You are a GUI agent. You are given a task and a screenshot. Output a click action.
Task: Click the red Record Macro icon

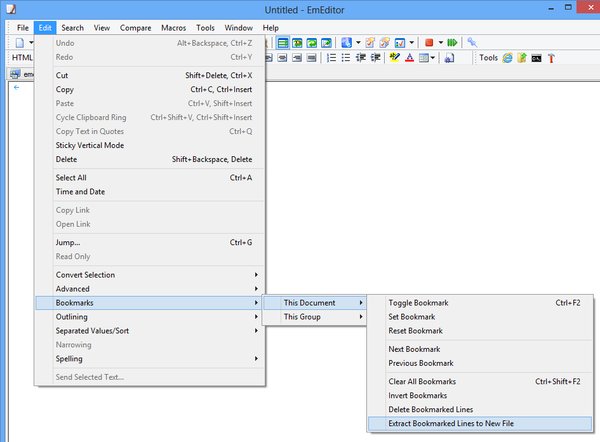pyautogui.click(x=428, y=43)
